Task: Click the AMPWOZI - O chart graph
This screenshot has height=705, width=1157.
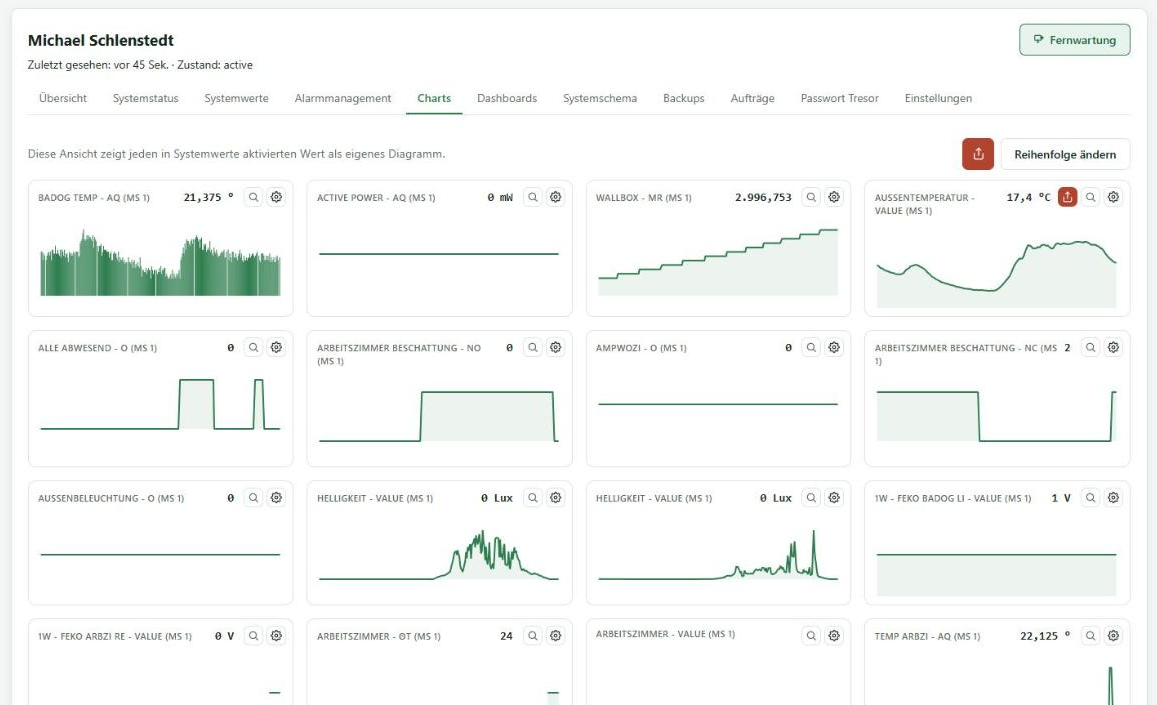Action: [718, 404]
